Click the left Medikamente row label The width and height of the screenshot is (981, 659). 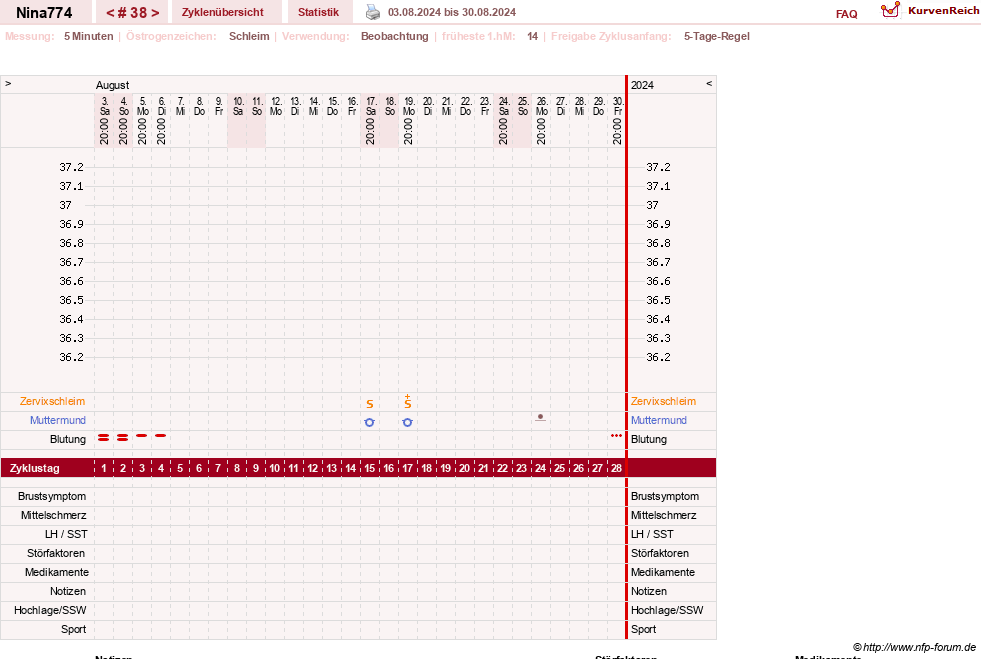pyautogui.click(x=57, y=572)
